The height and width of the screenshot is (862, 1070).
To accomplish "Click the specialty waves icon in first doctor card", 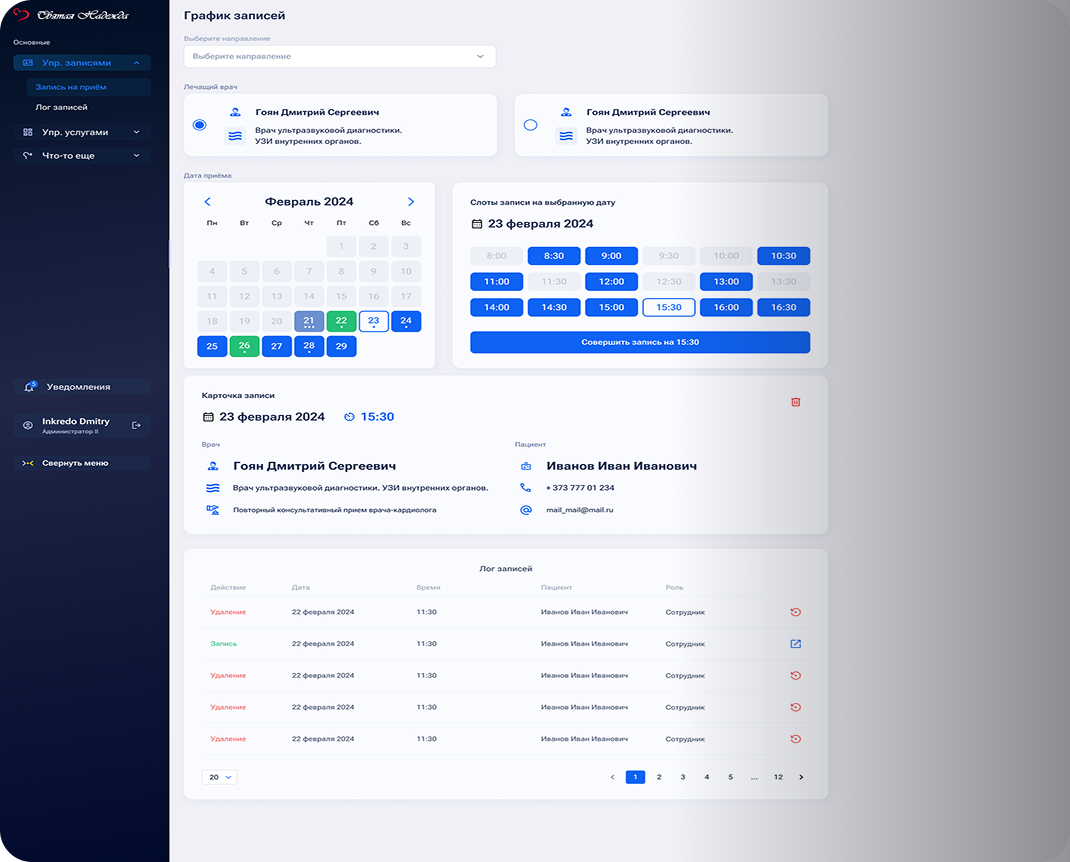I will (235, 136).
